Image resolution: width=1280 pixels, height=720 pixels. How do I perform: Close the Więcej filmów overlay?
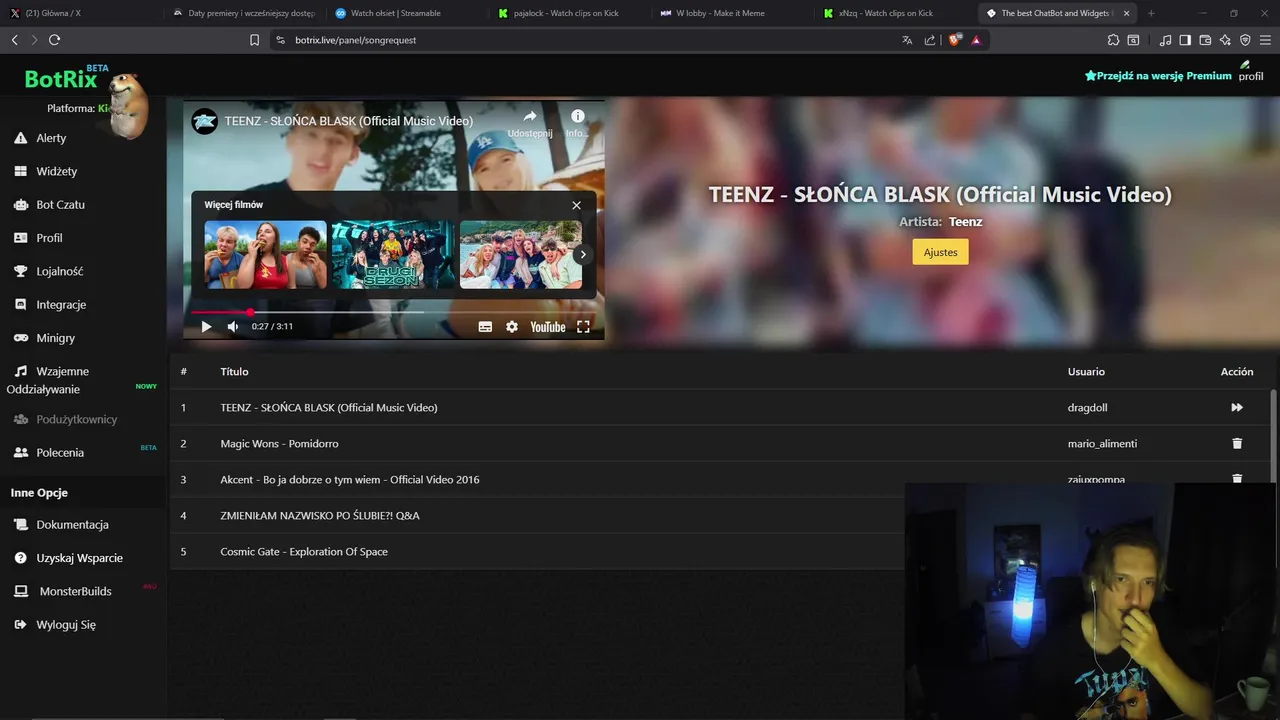point(576,205)
